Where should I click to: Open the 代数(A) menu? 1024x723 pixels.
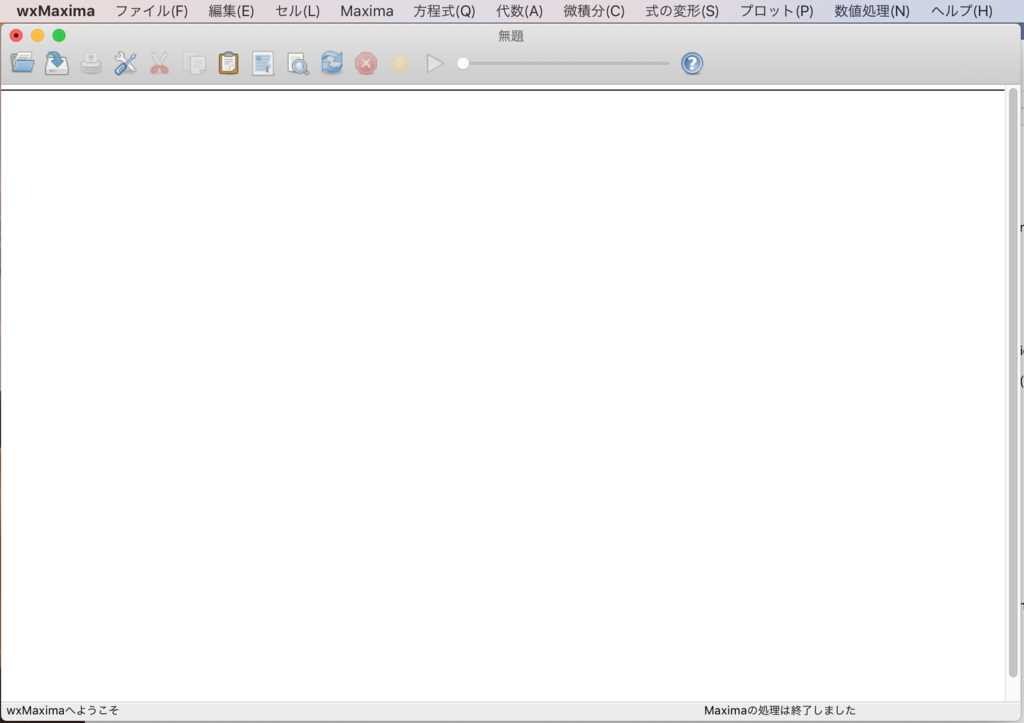pyautogui.click(x=519, y=11)
